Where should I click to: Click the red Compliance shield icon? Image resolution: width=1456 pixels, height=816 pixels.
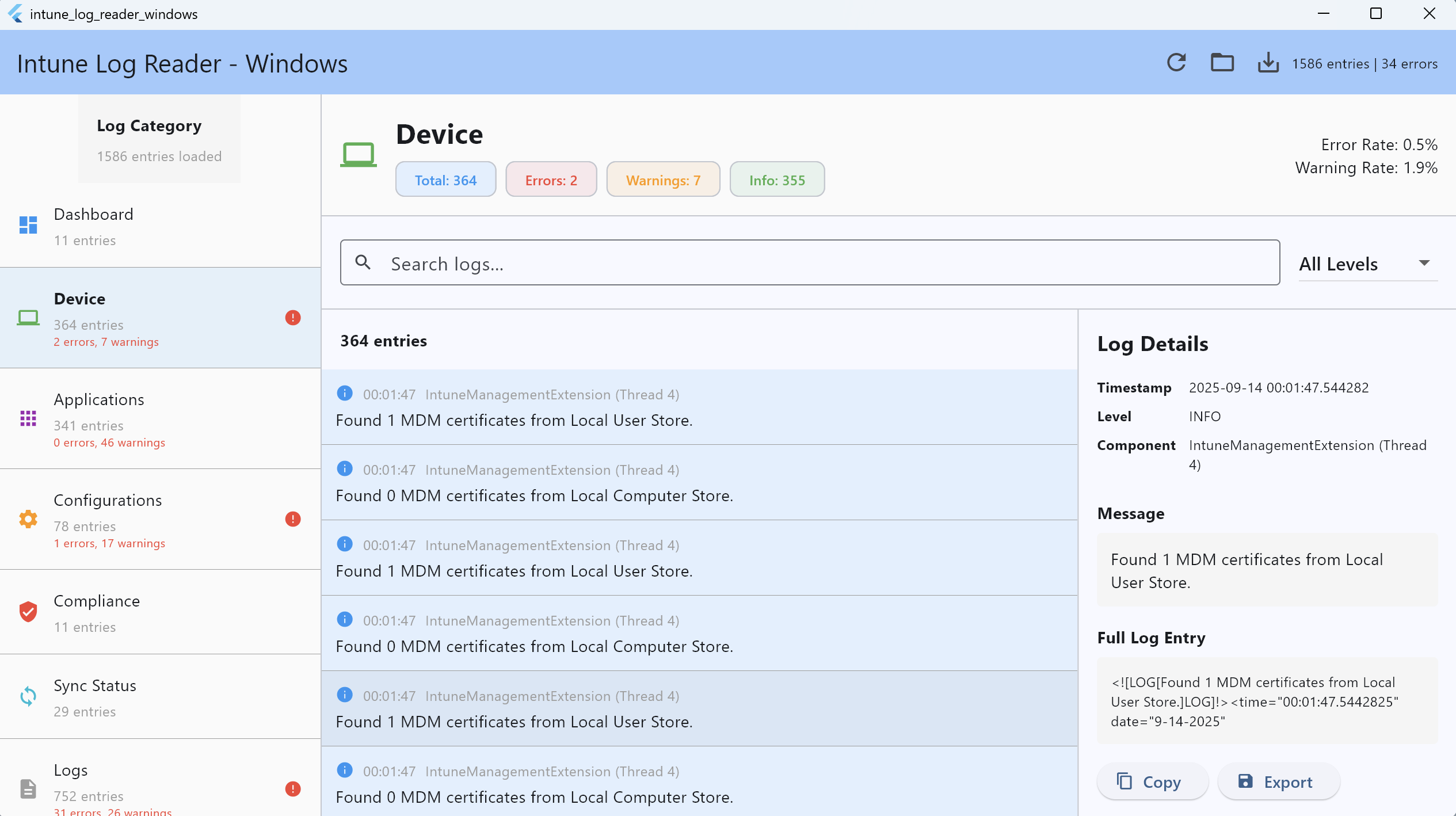(28, 612)
